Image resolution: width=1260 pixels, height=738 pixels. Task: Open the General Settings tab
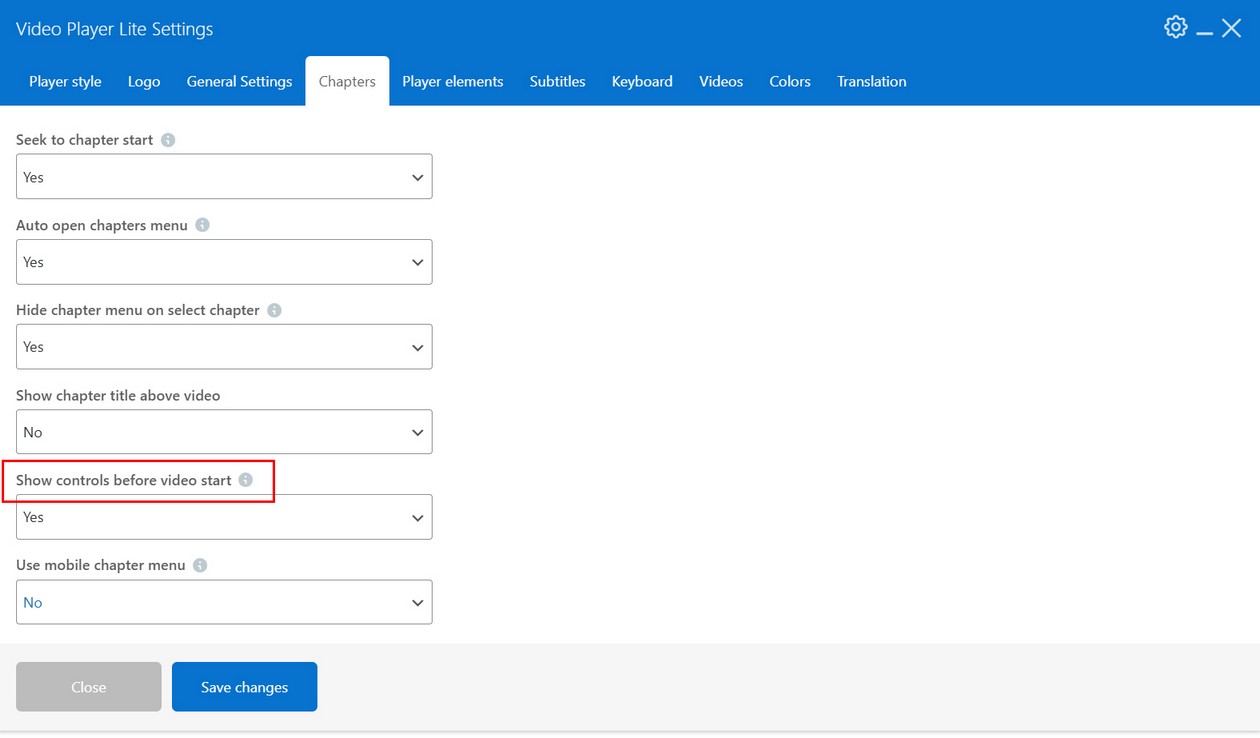[239, 82]
